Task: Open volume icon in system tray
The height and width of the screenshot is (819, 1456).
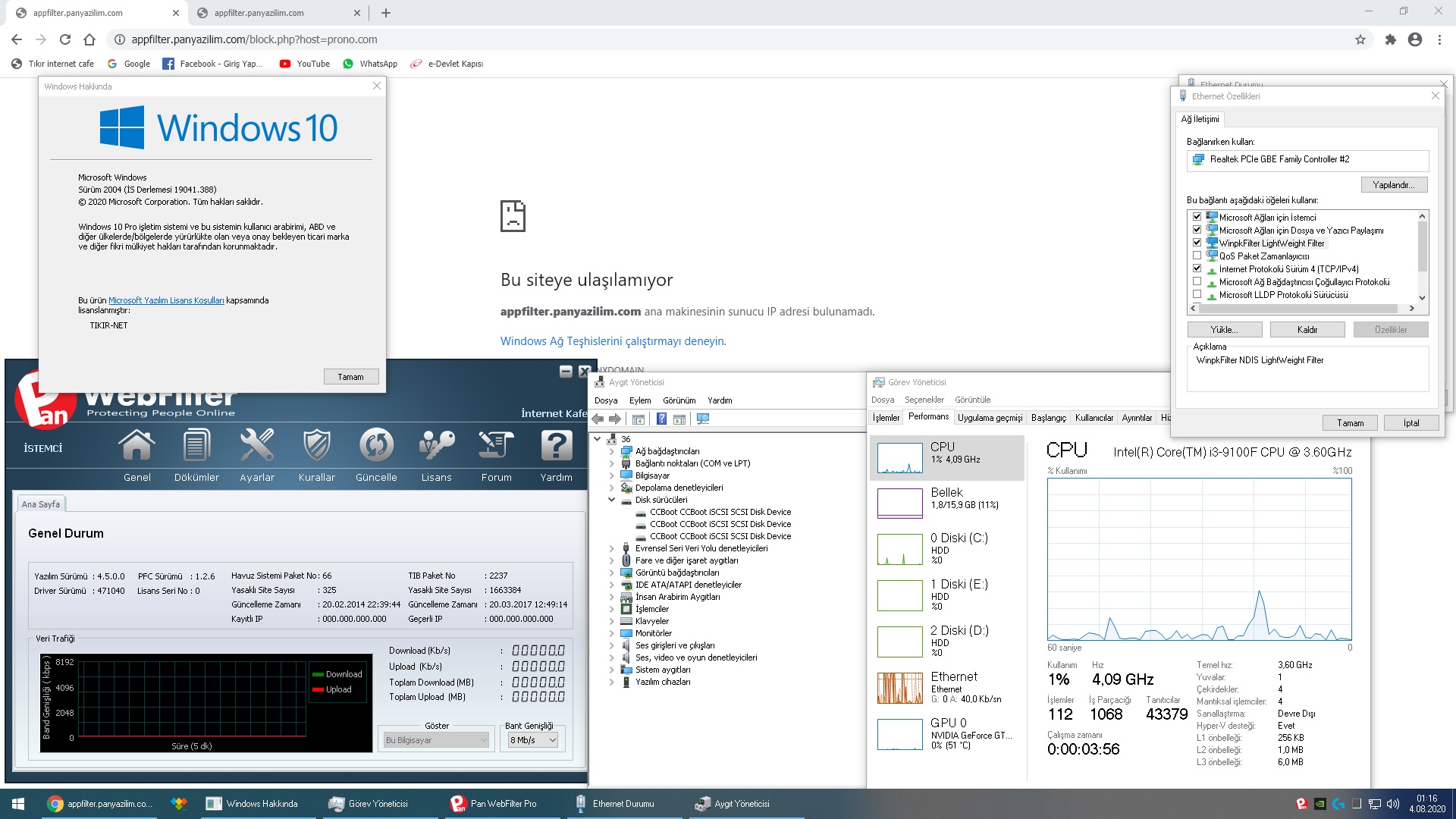Action: [x=1392, y=804]
